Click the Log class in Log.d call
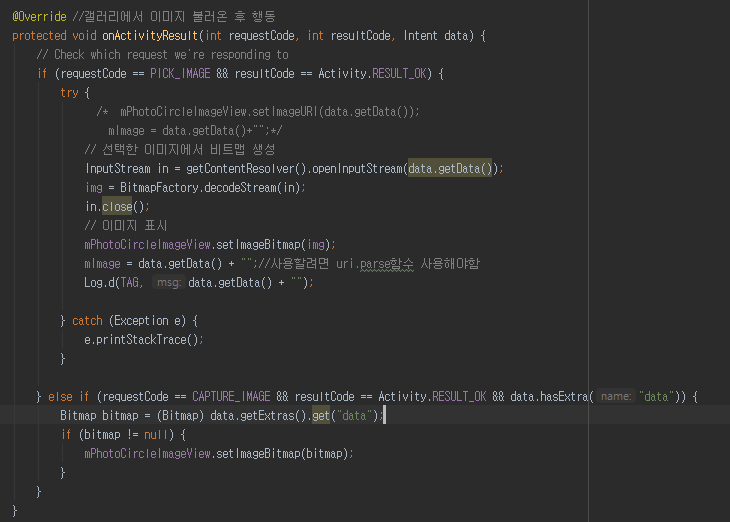The image size is (730, 522). pos(93,283)
